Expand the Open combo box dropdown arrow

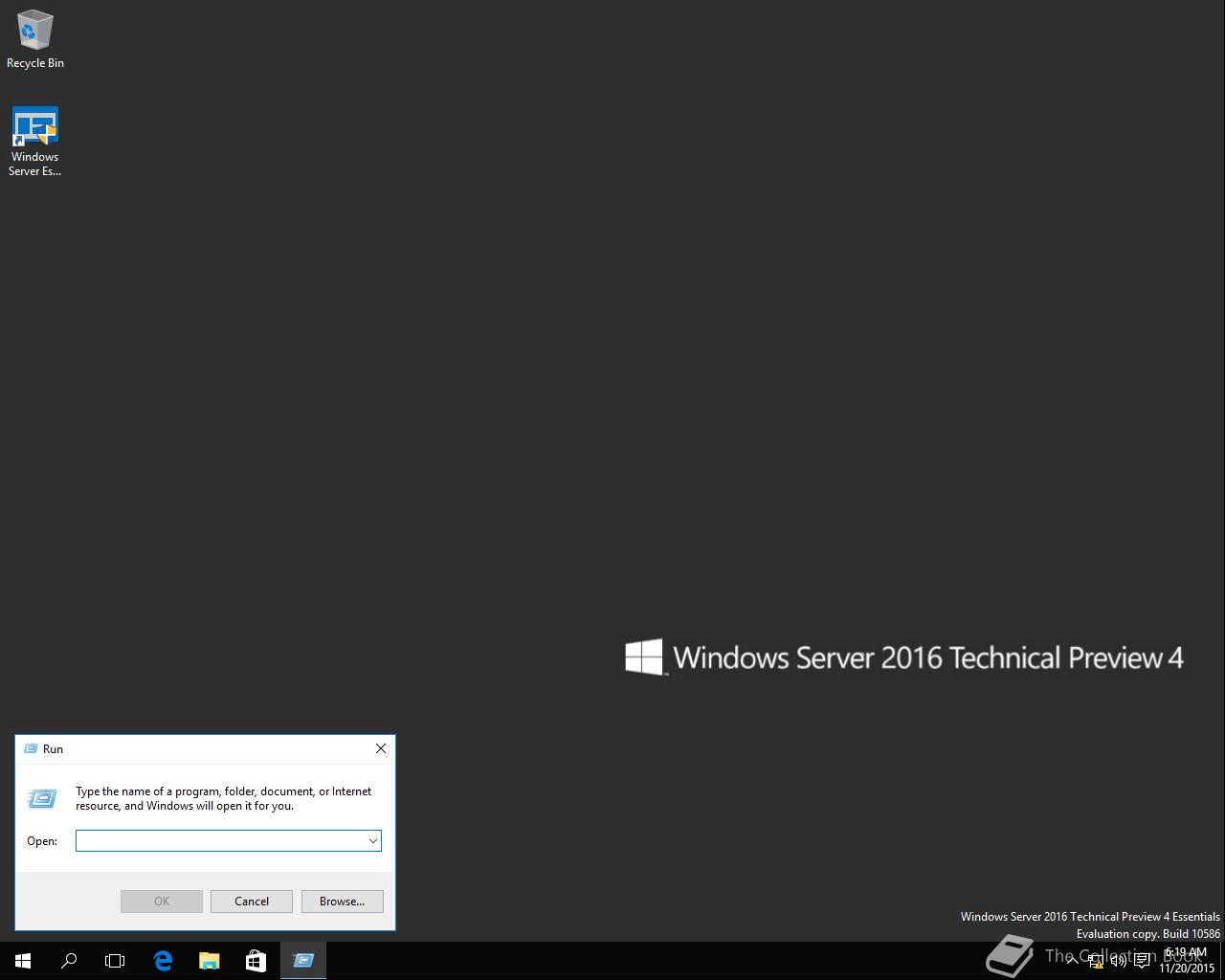coord(372,840)
